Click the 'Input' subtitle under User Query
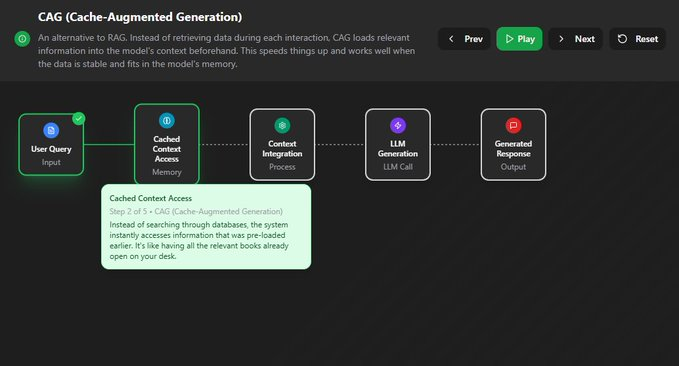679x366 pixels. tap(51, 162)
